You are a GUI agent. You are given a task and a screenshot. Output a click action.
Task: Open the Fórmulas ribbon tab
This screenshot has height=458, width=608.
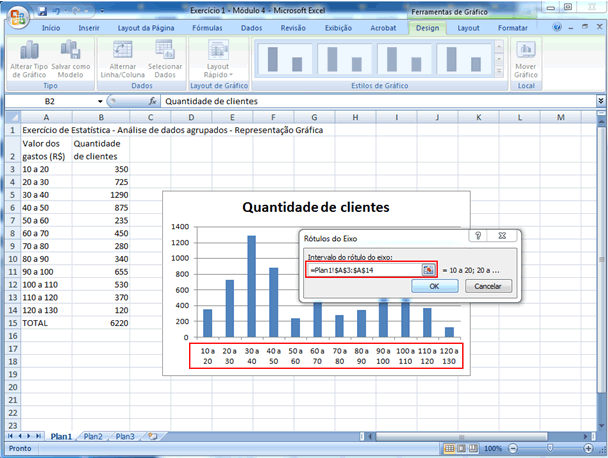coord(207,28)
